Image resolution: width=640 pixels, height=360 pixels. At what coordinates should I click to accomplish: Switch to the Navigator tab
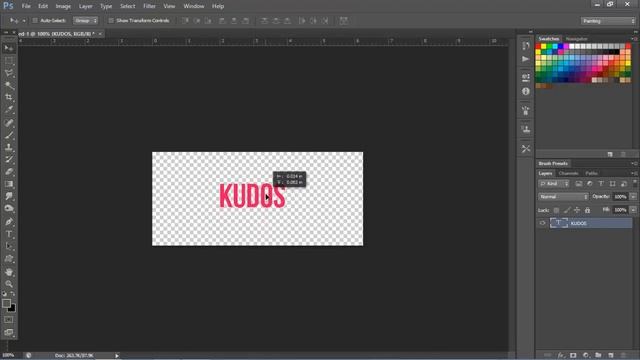576,39
